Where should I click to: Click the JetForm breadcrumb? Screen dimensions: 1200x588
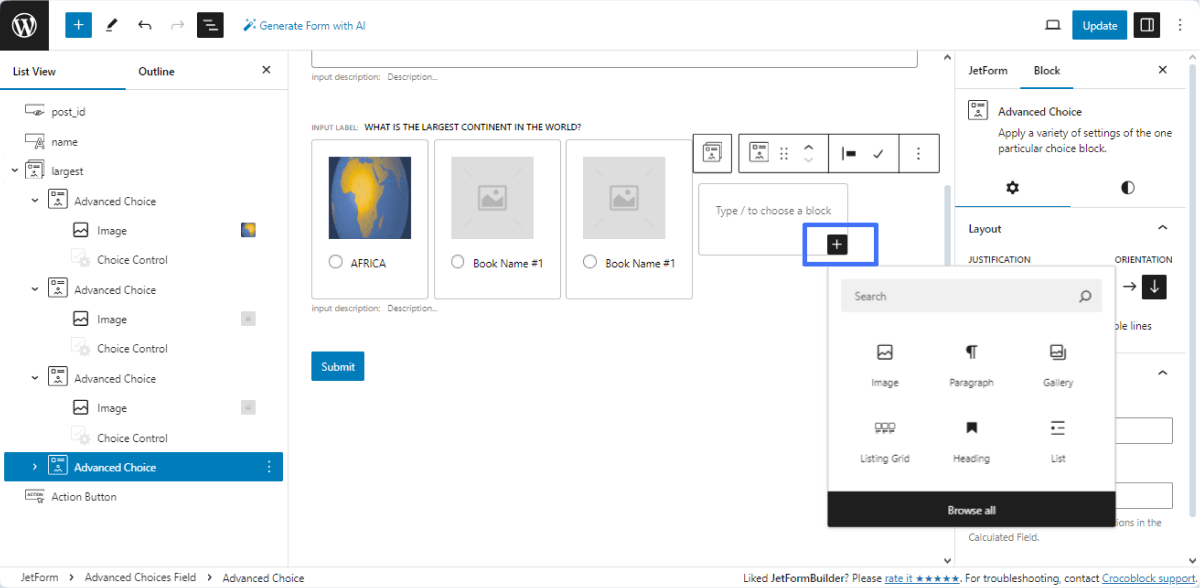[38, 578]
